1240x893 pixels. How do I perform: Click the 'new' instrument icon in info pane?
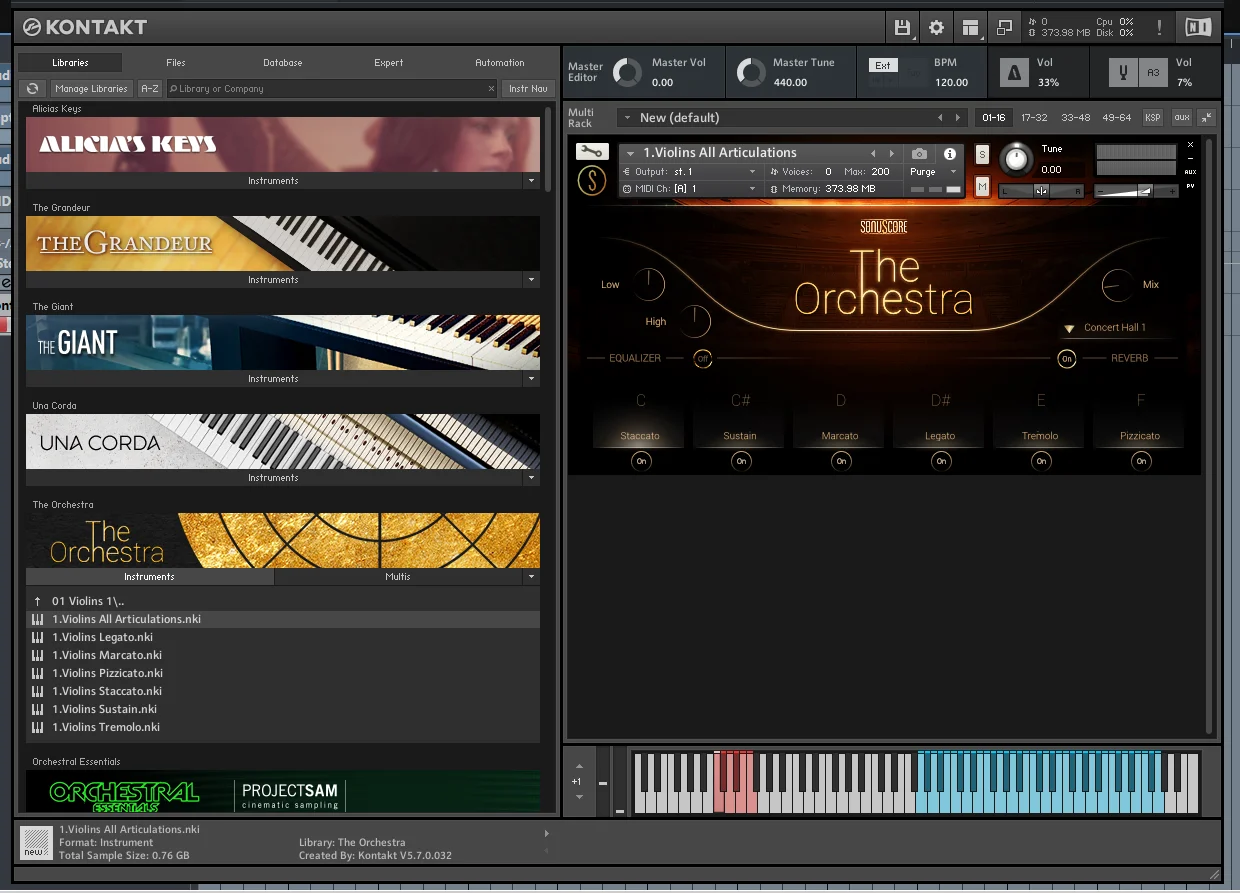[x=35, y=842]
